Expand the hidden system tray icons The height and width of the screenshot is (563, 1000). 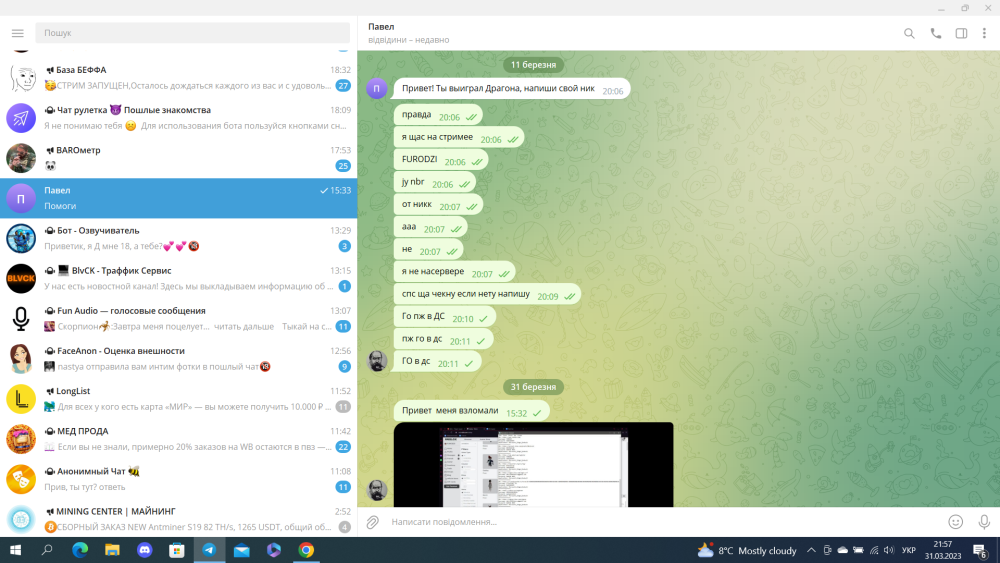[811, 550]
